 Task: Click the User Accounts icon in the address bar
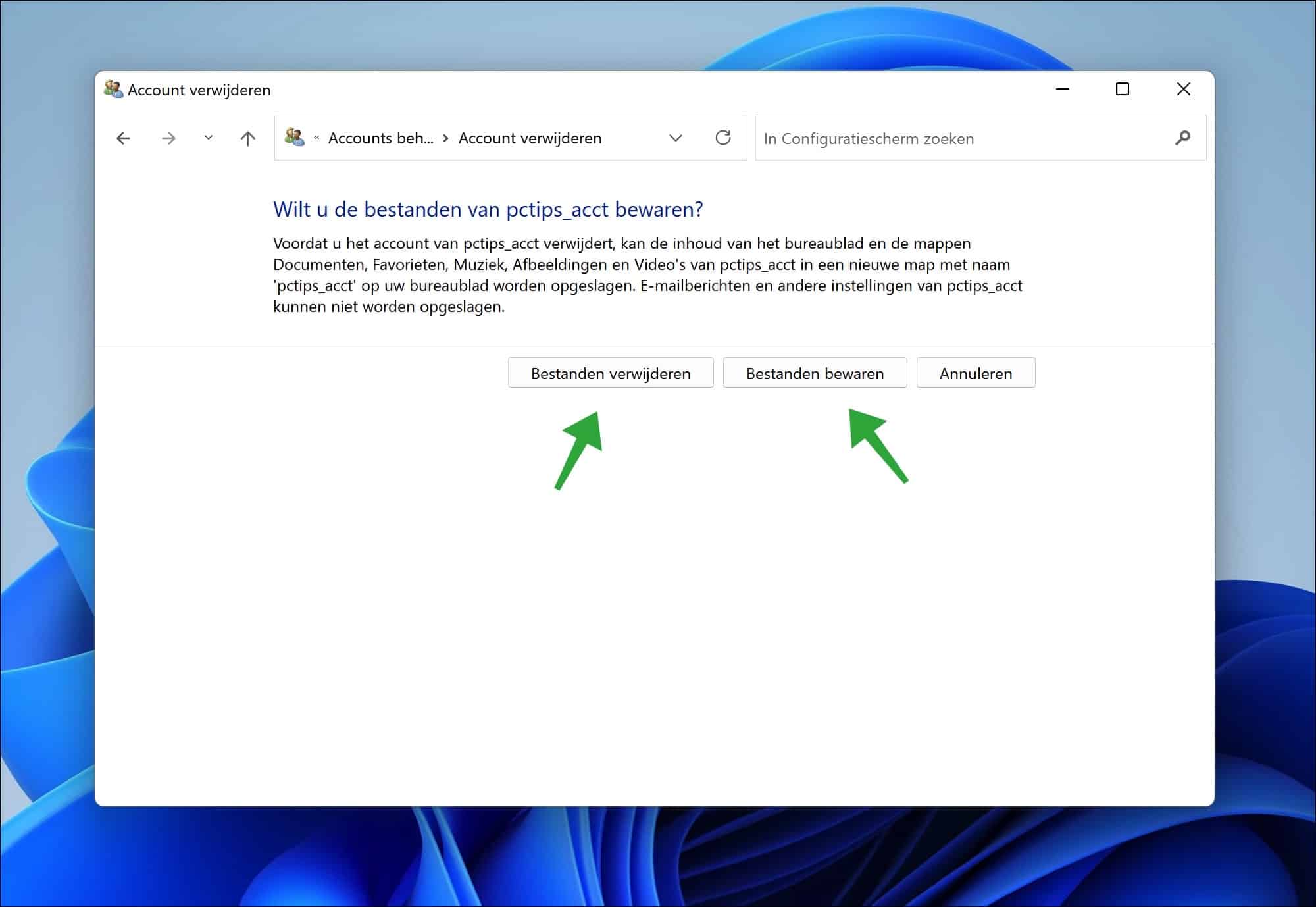point(295,138)
